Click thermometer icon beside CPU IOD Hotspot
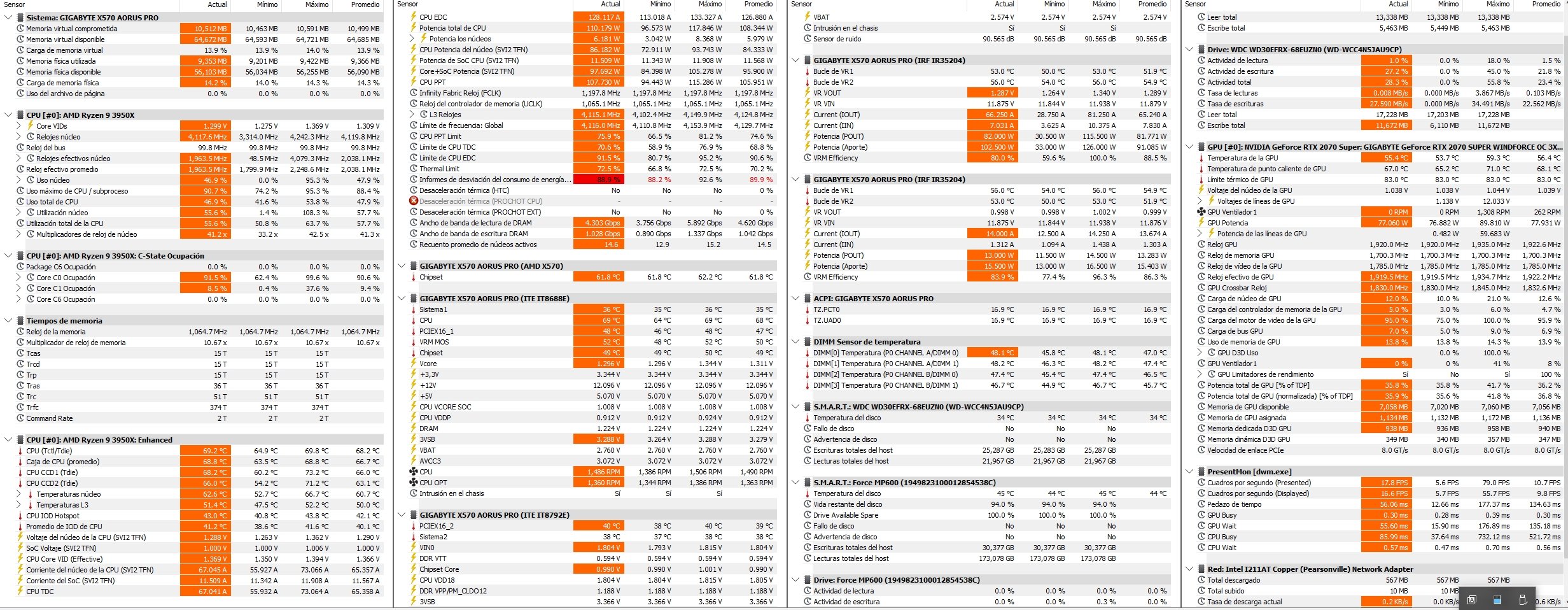This screenshot has height=610, width=1568. pyautogui.click(x=20, y=516)
